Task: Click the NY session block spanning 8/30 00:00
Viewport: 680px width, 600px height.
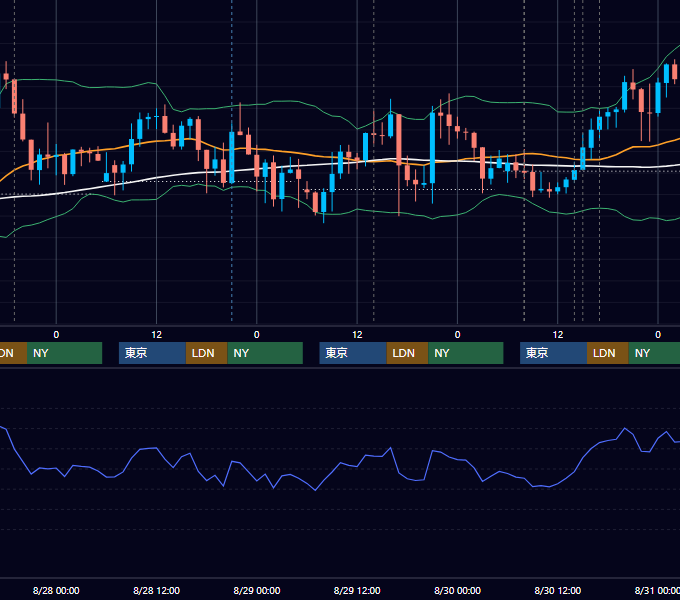Action: [466, 353]
